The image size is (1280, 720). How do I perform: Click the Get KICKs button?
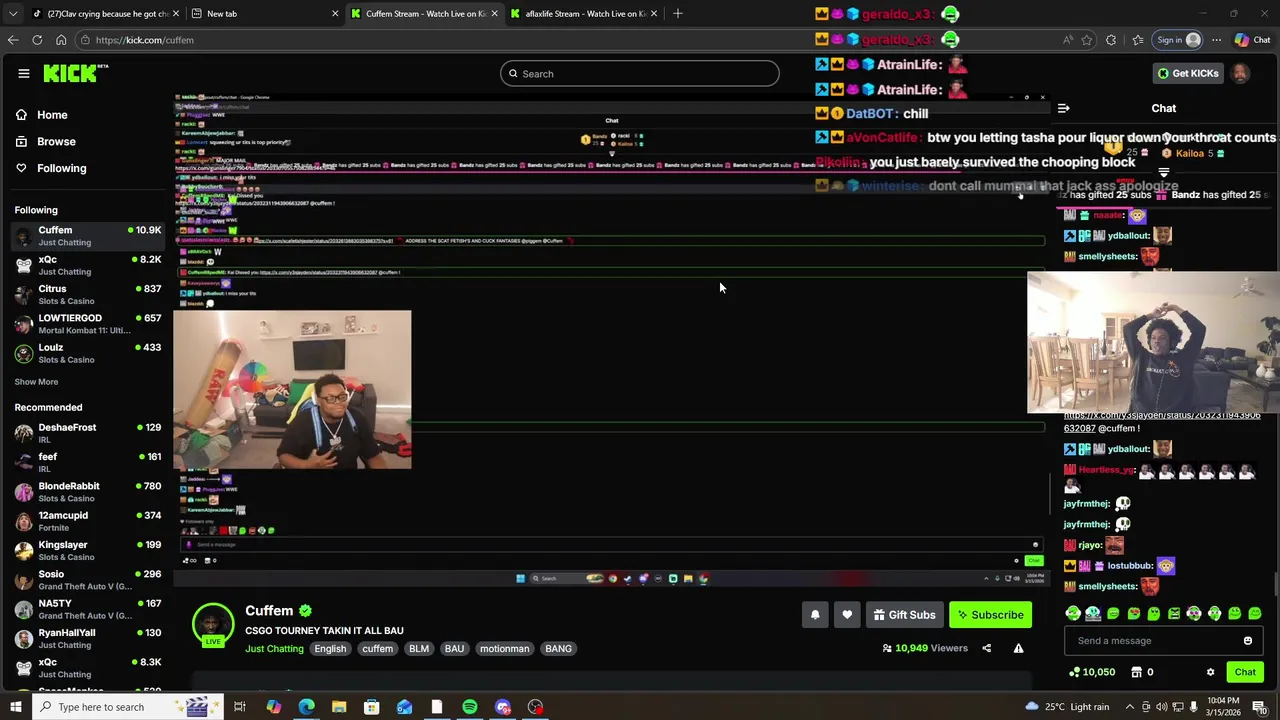coord(1187,73)
